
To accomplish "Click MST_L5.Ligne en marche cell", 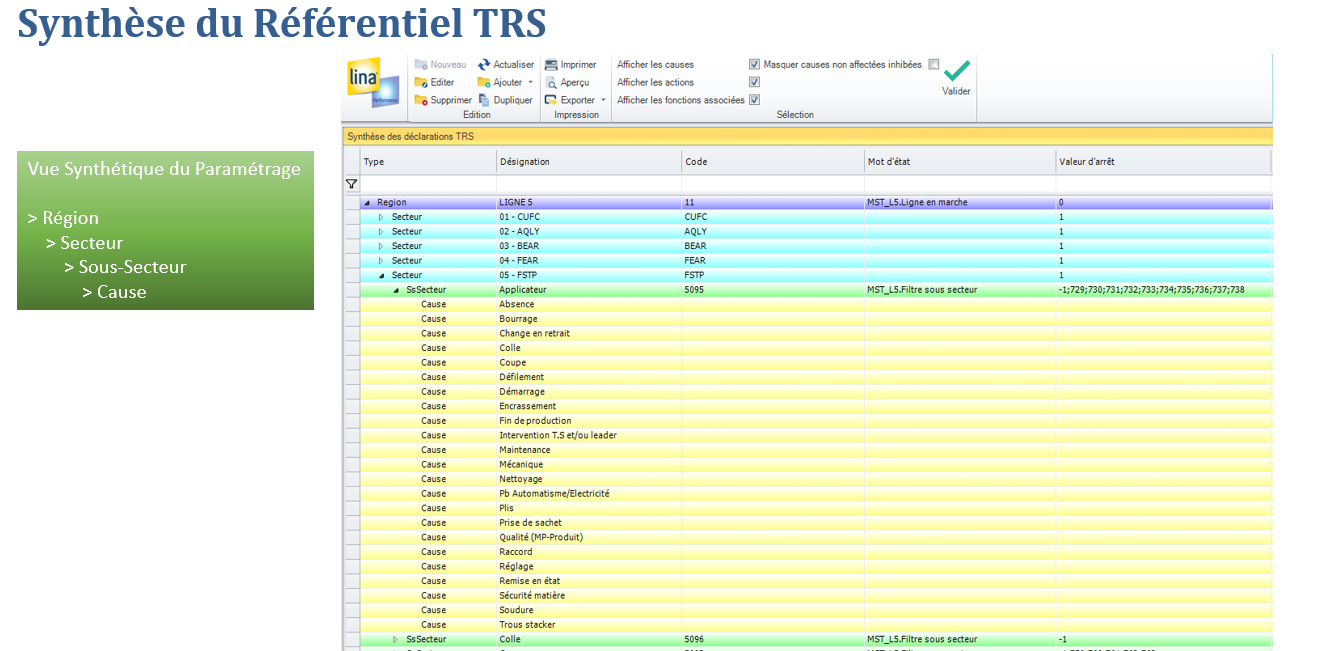I will (960, 203).
